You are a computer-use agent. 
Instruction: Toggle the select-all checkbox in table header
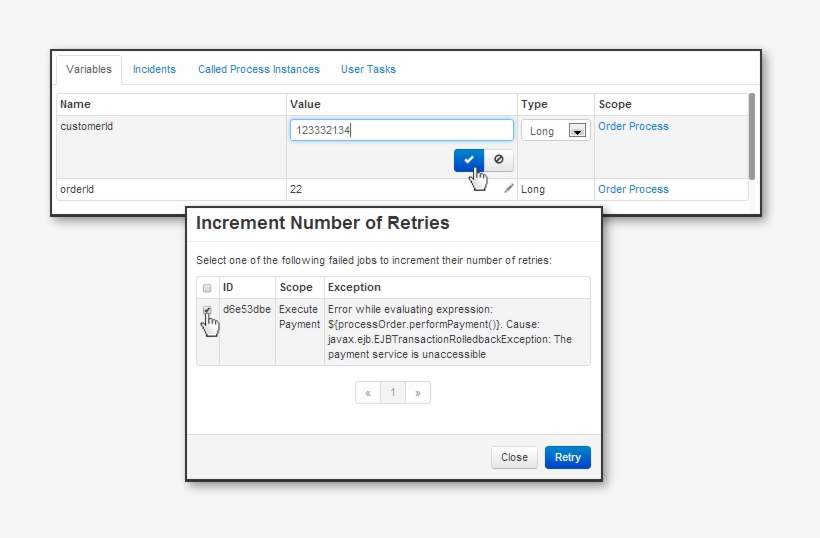coord(207,288)
